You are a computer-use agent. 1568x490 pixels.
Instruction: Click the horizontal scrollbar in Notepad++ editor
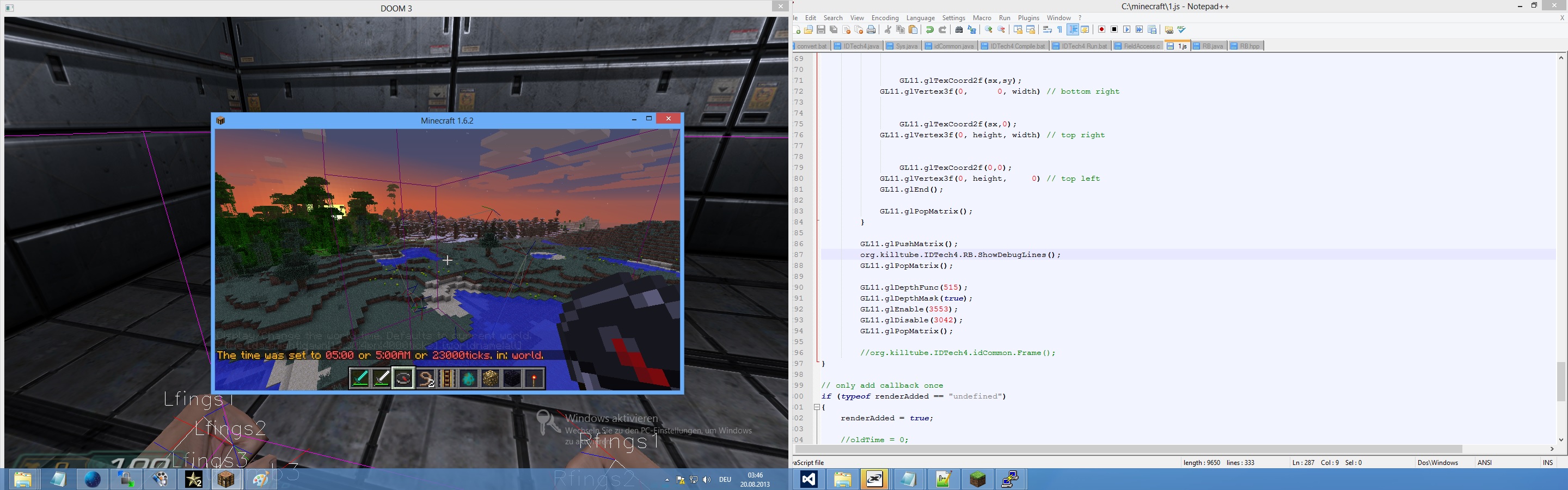click(1130, 449)
